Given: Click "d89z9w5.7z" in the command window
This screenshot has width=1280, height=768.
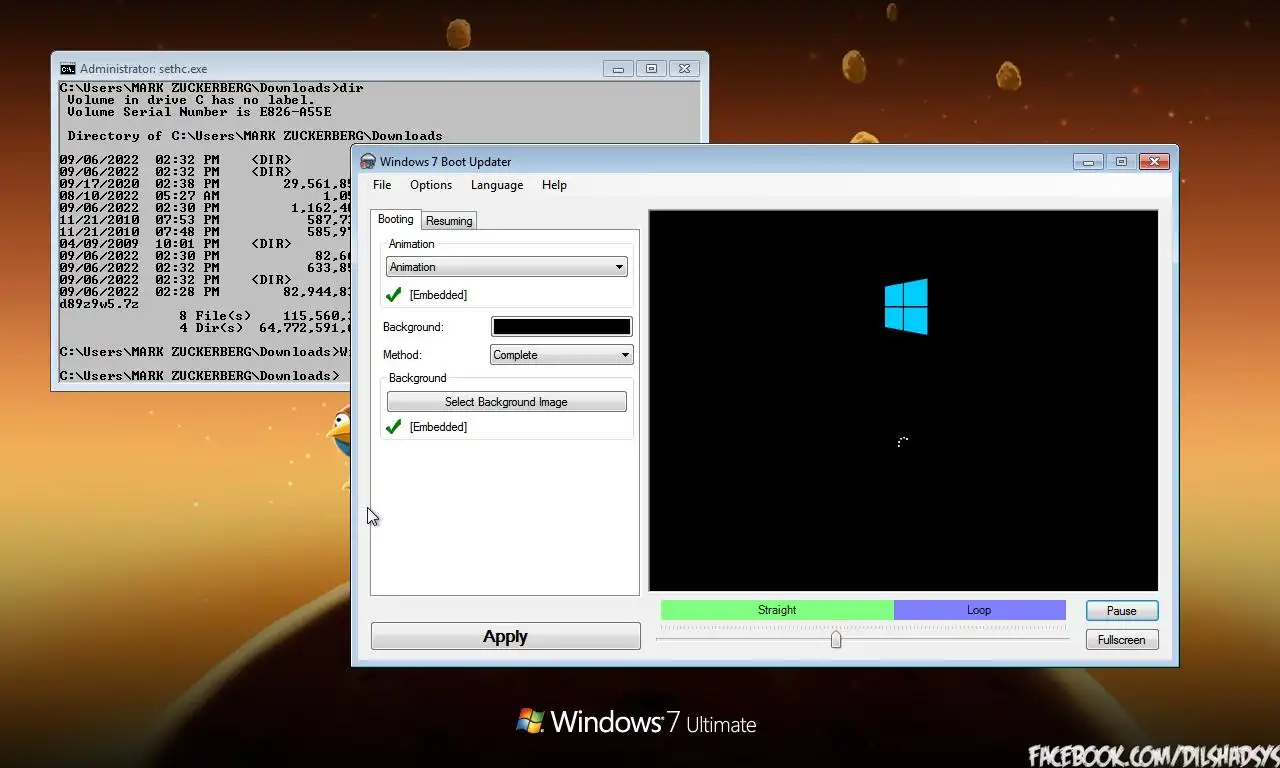Looking at the screenshot, I should point(99,304).
